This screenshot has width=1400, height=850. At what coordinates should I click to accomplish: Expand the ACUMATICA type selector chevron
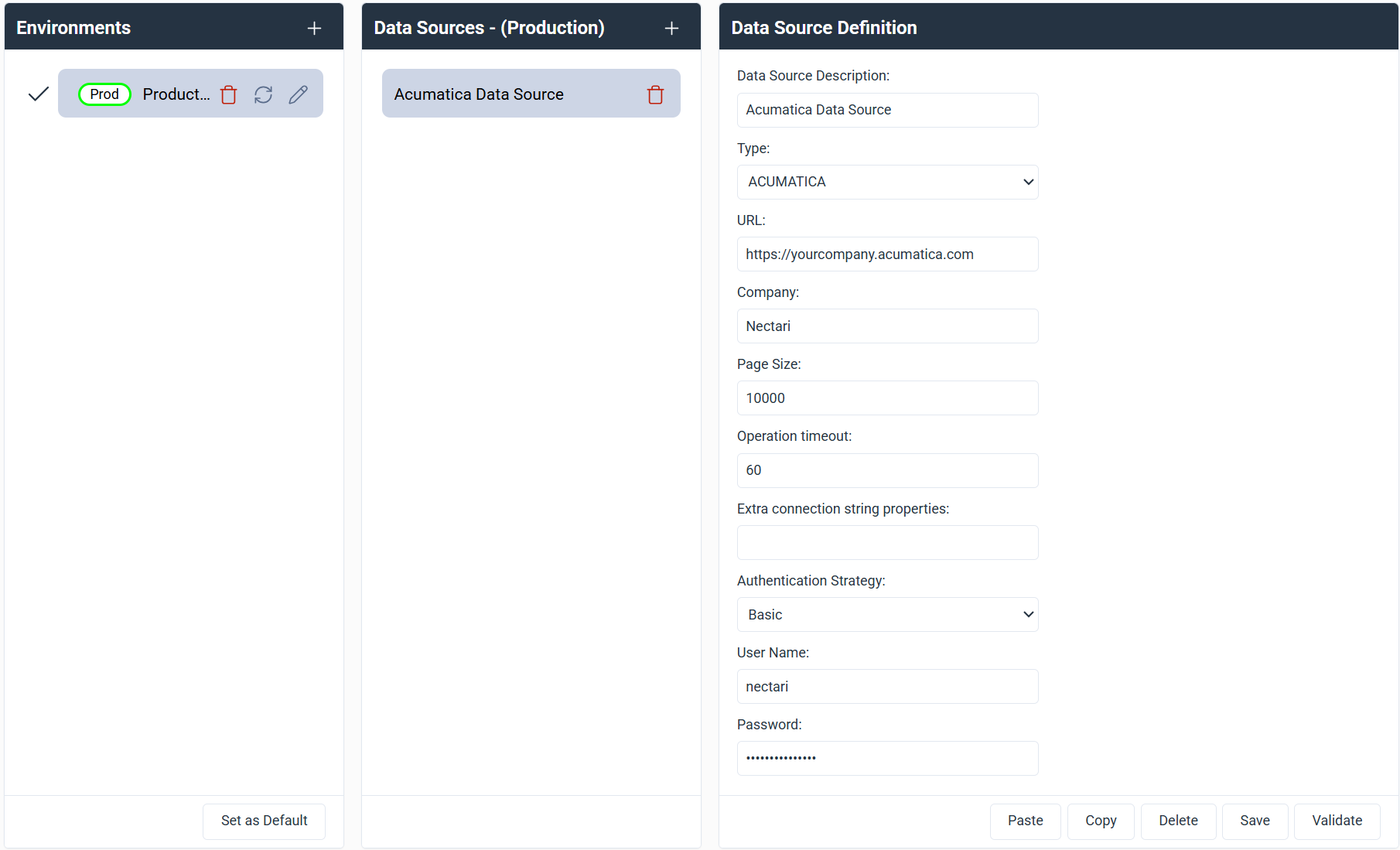point(1028,182)
